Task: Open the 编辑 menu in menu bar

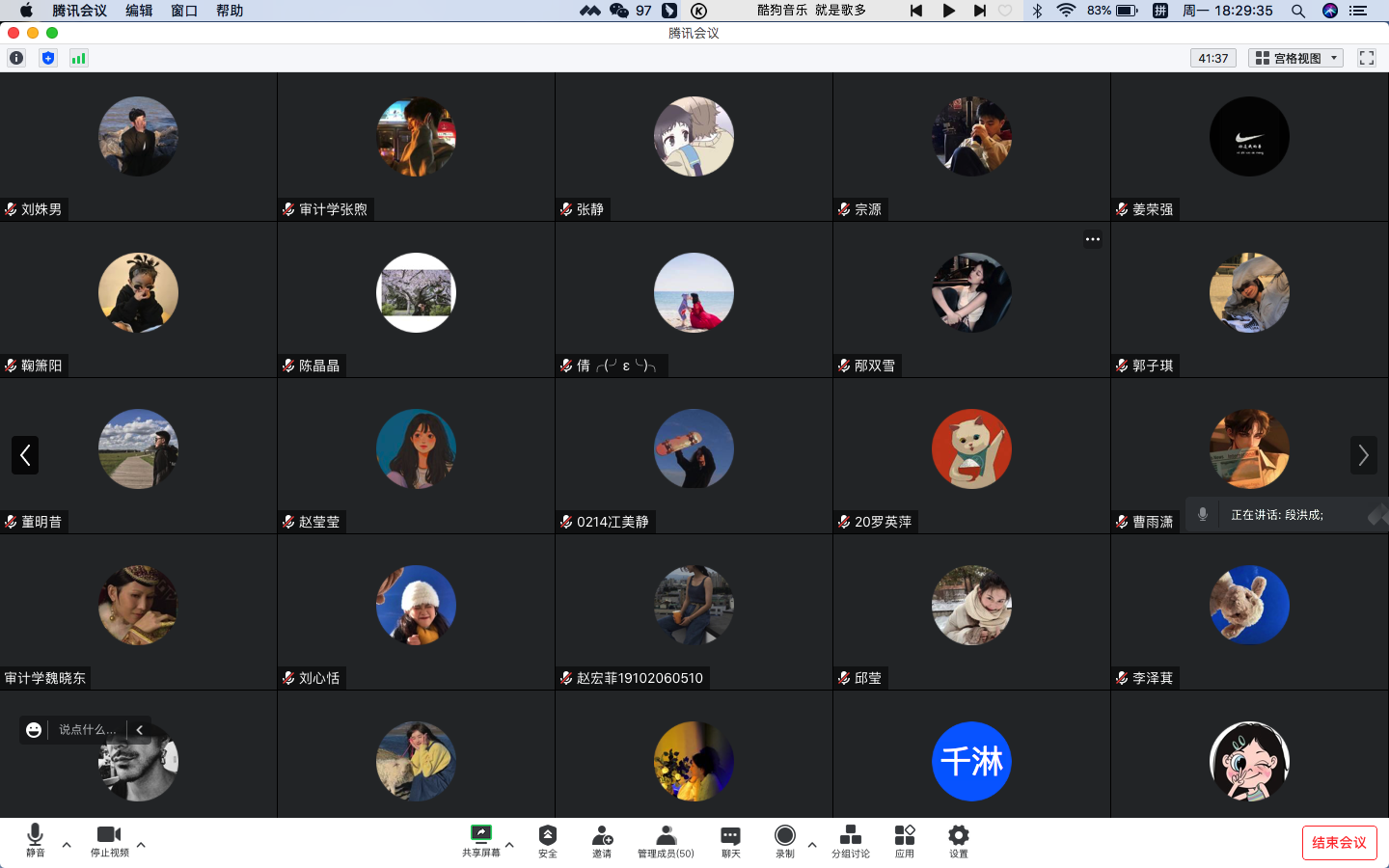Action: pyautogui.click(x=139, y=11)
